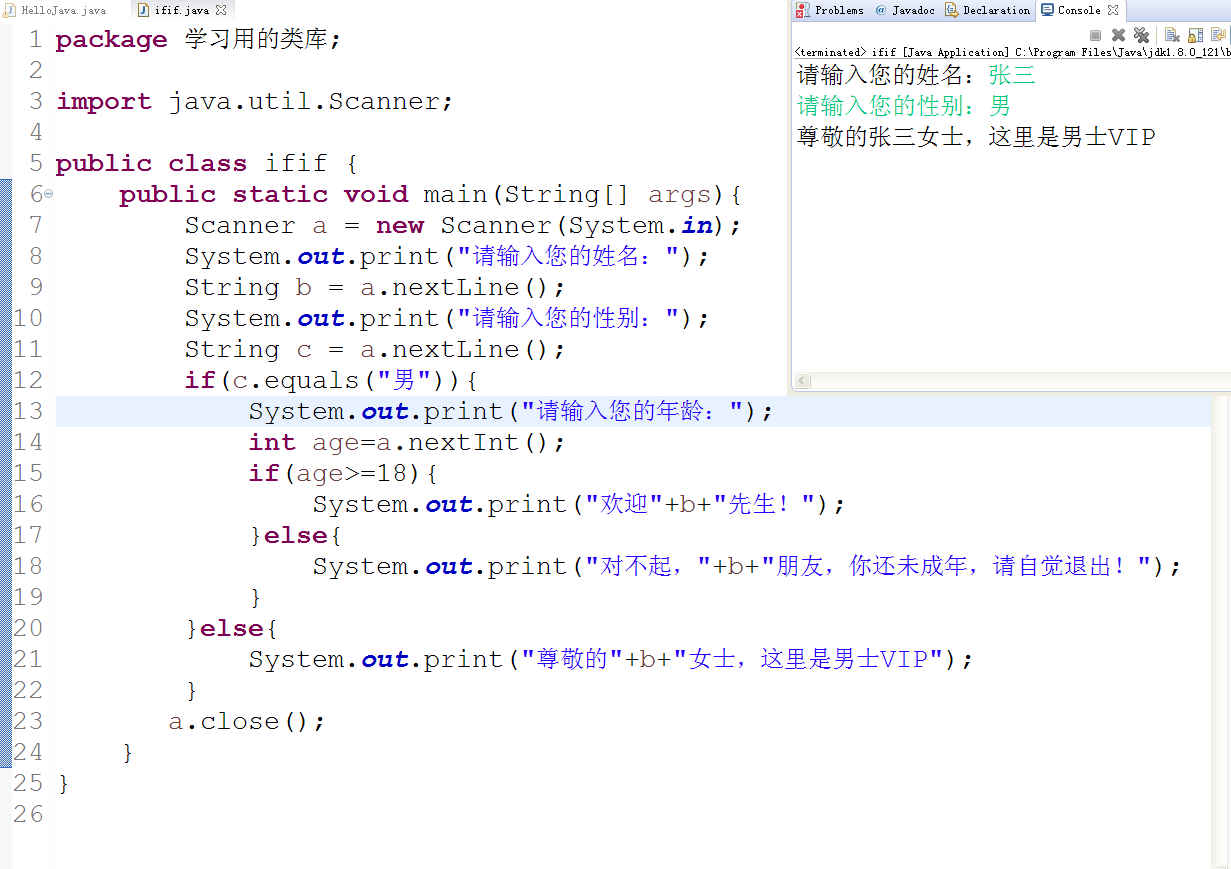1231x869 pixels.
Task: Click the print '请输入您的姓名' line 8
Action: click(447, 257)
